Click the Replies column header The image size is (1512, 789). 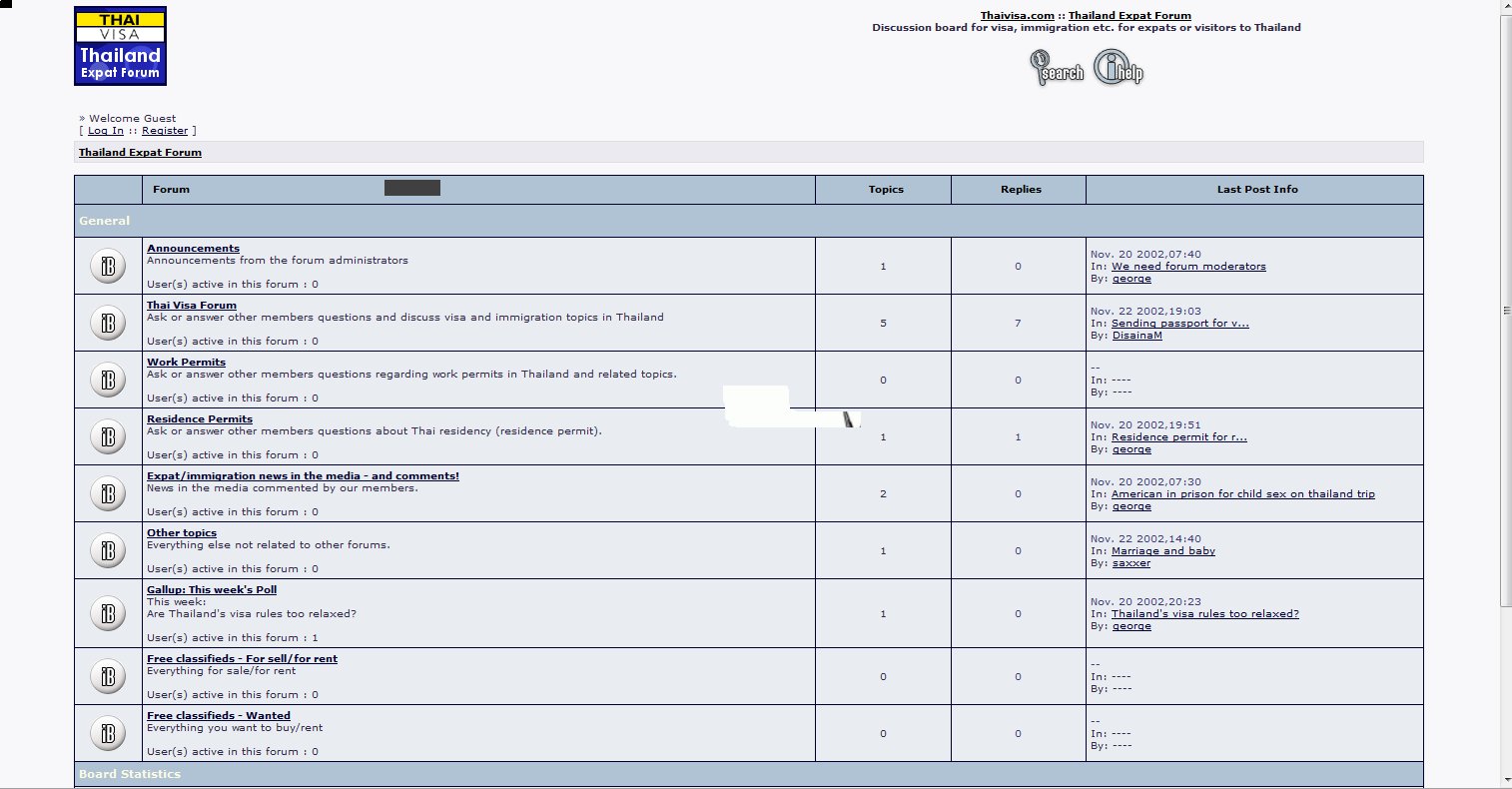click(1021, 189)
